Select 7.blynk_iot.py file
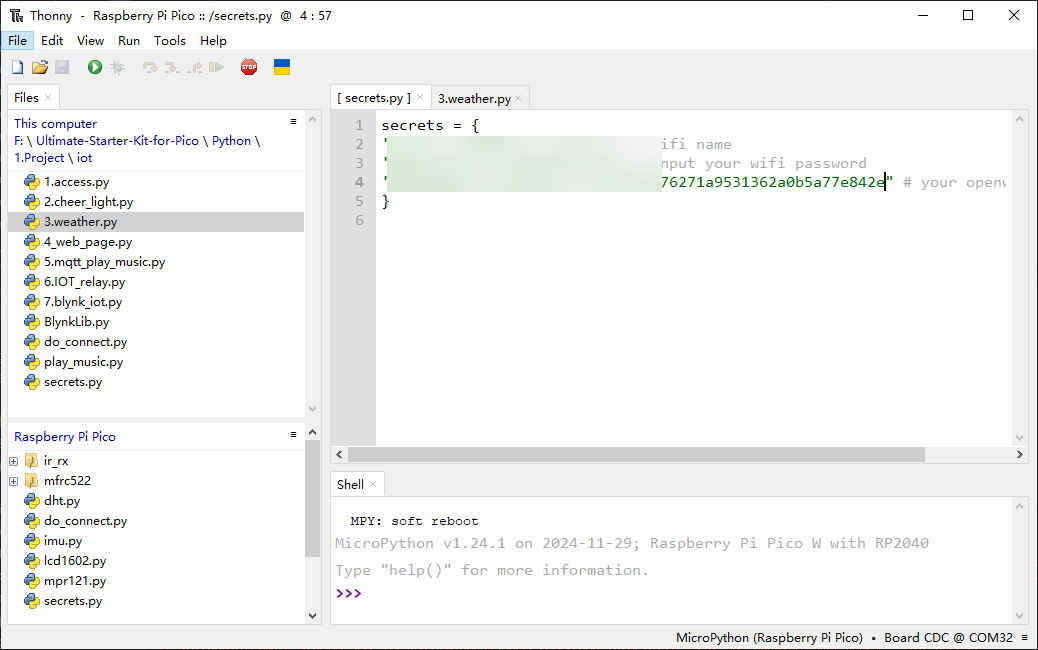Screen dimensions: 1038x650 tap(83, 302)
